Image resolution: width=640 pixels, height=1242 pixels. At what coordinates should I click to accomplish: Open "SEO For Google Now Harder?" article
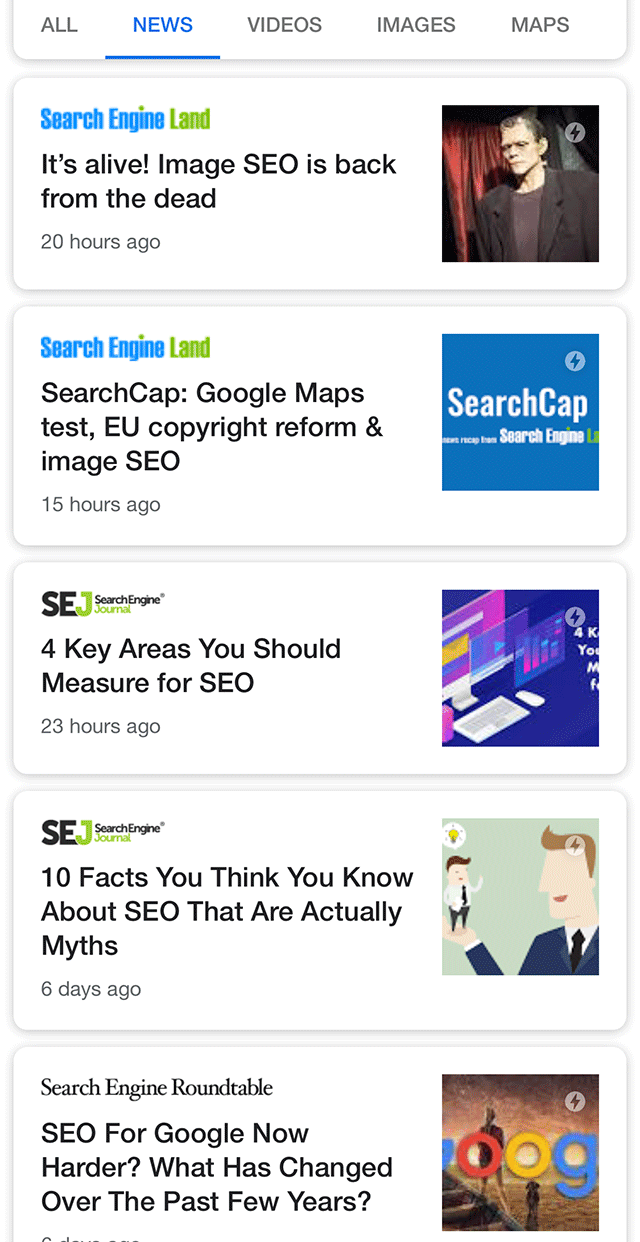click(x=217, y=1167)
